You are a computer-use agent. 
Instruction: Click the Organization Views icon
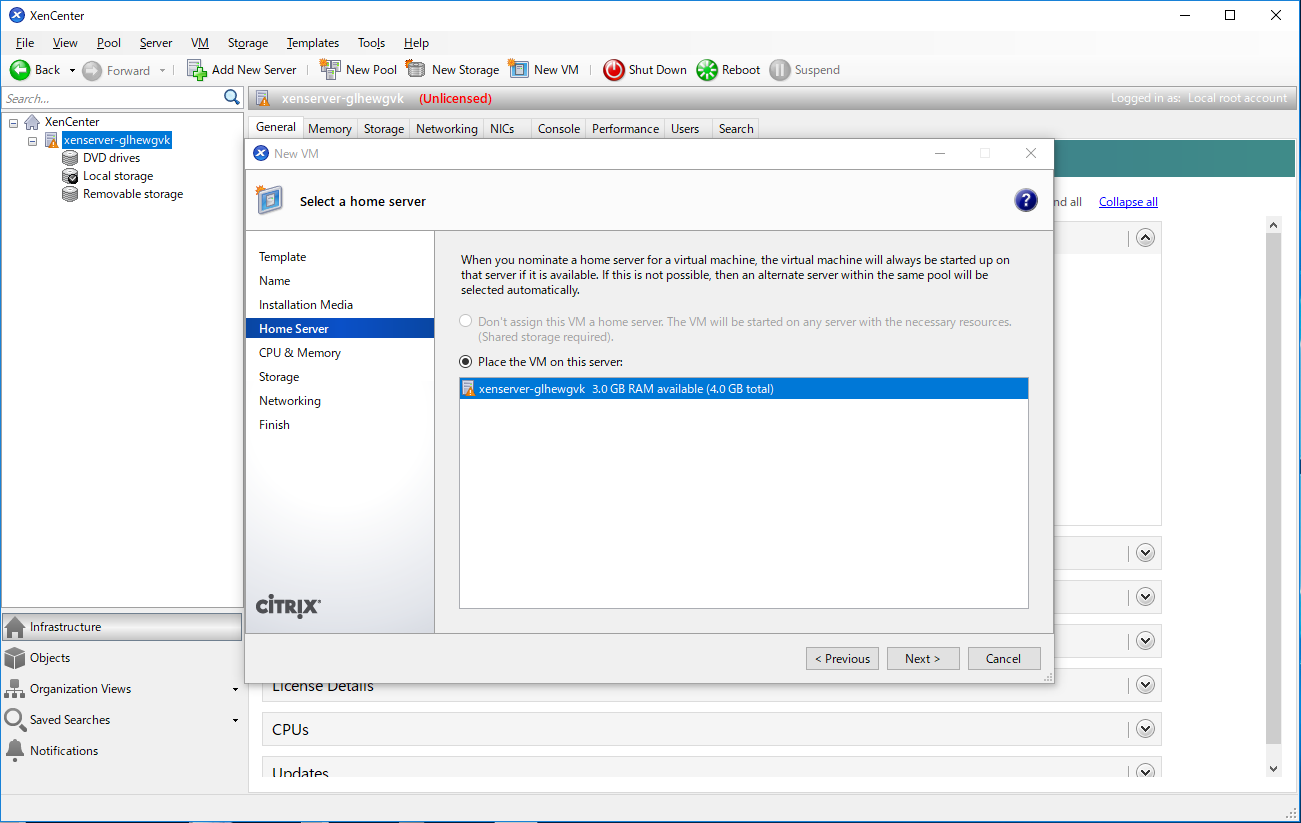point(15,689)
